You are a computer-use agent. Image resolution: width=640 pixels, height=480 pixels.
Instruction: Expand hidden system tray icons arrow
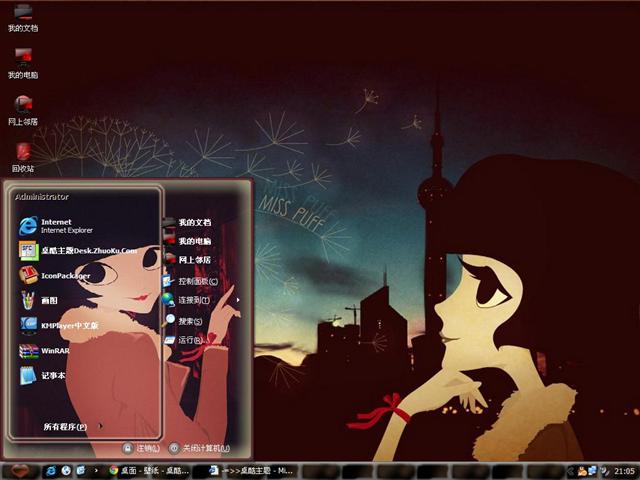coord(571,471)
